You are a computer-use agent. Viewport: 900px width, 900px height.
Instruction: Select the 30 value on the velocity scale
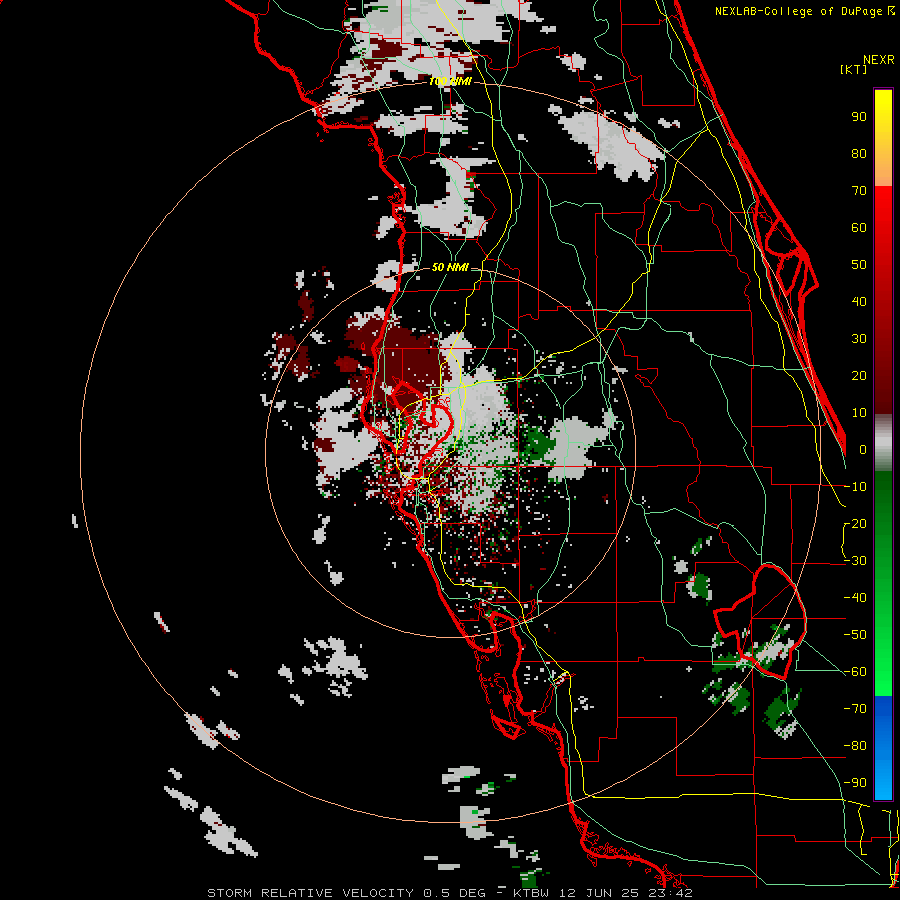point(859,339)
